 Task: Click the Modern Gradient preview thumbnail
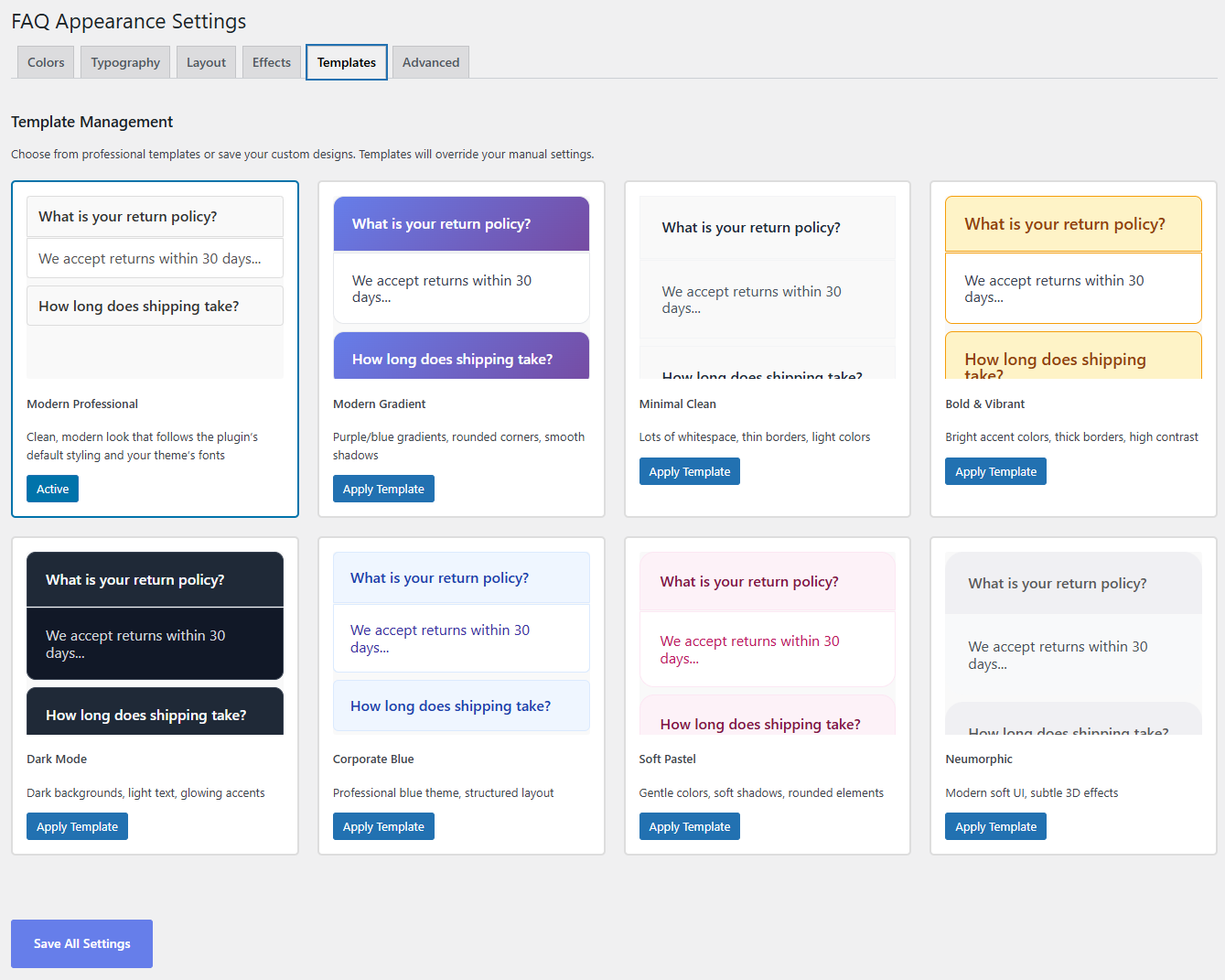coord(461,287)
